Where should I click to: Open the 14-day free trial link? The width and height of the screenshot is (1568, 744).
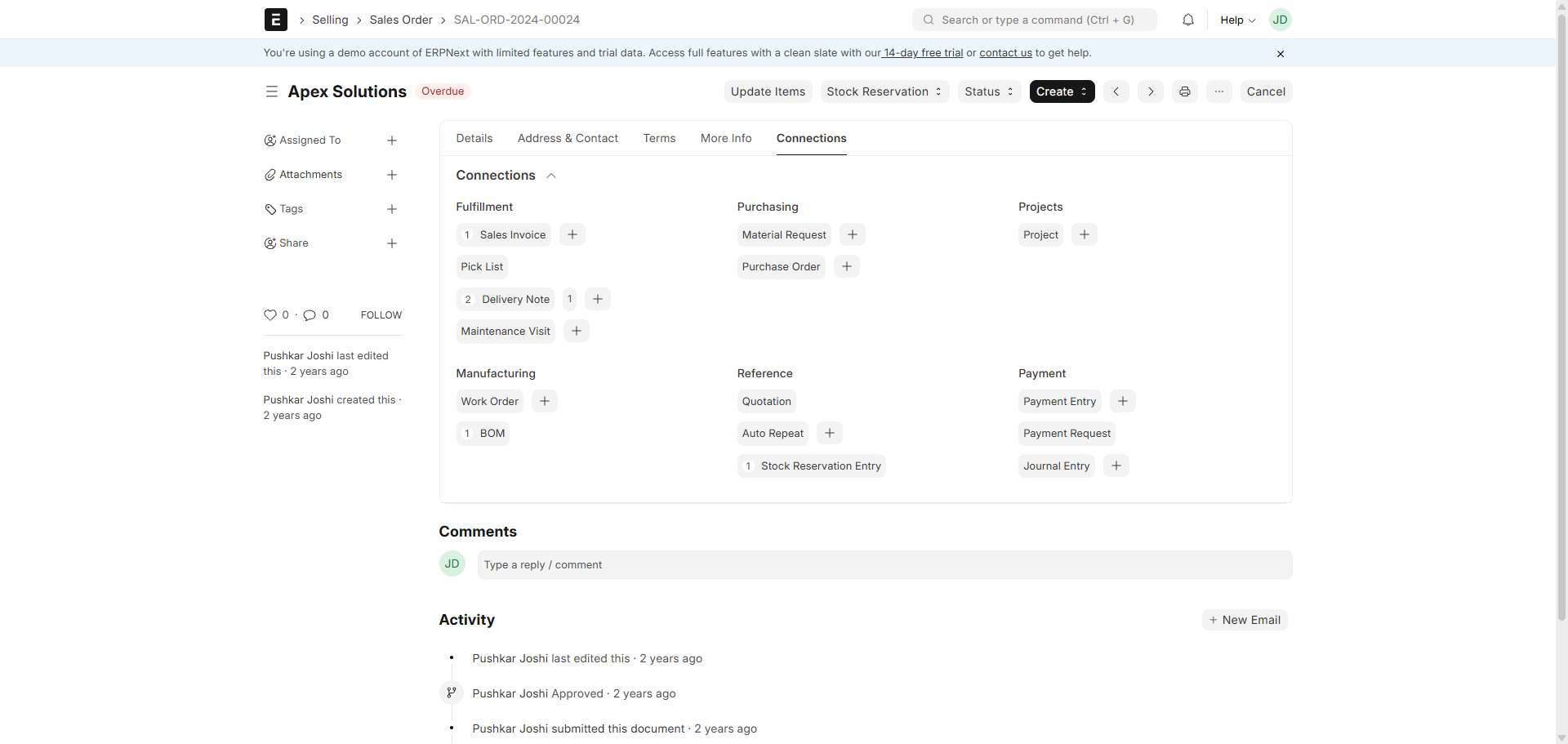(x=923, y=53)
